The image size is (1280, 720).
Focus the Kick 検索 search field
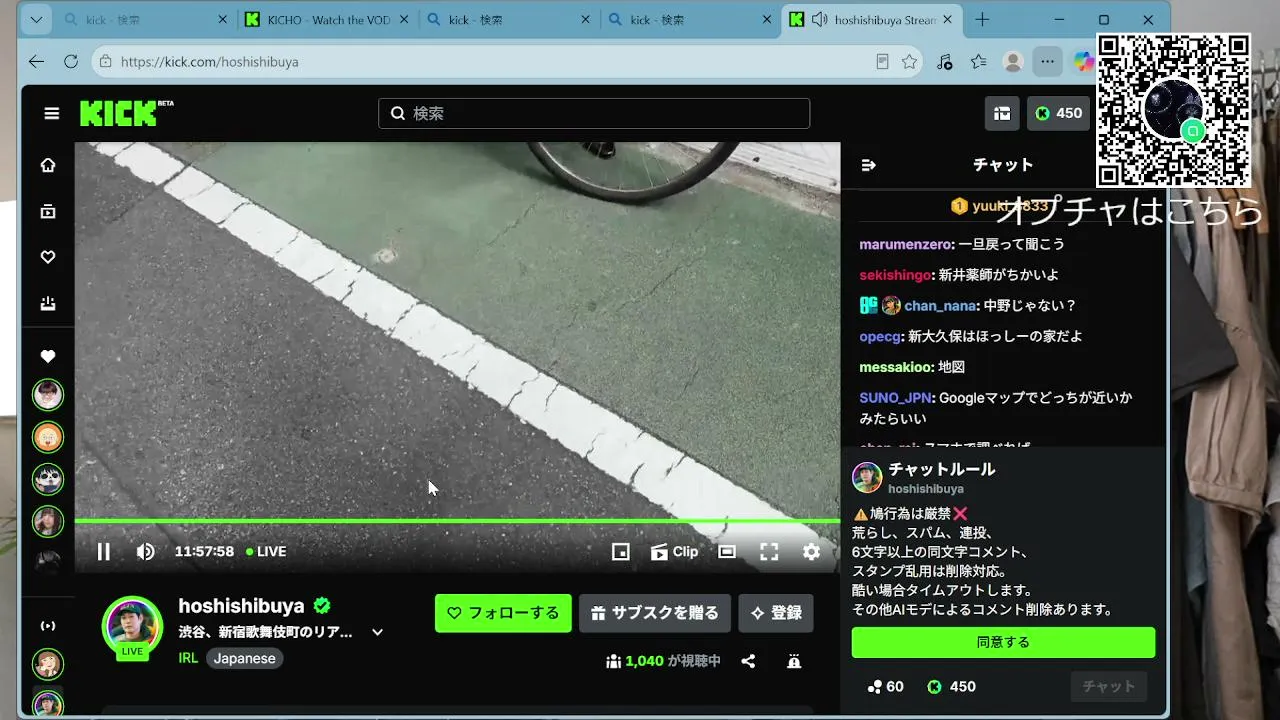(594, 113)
